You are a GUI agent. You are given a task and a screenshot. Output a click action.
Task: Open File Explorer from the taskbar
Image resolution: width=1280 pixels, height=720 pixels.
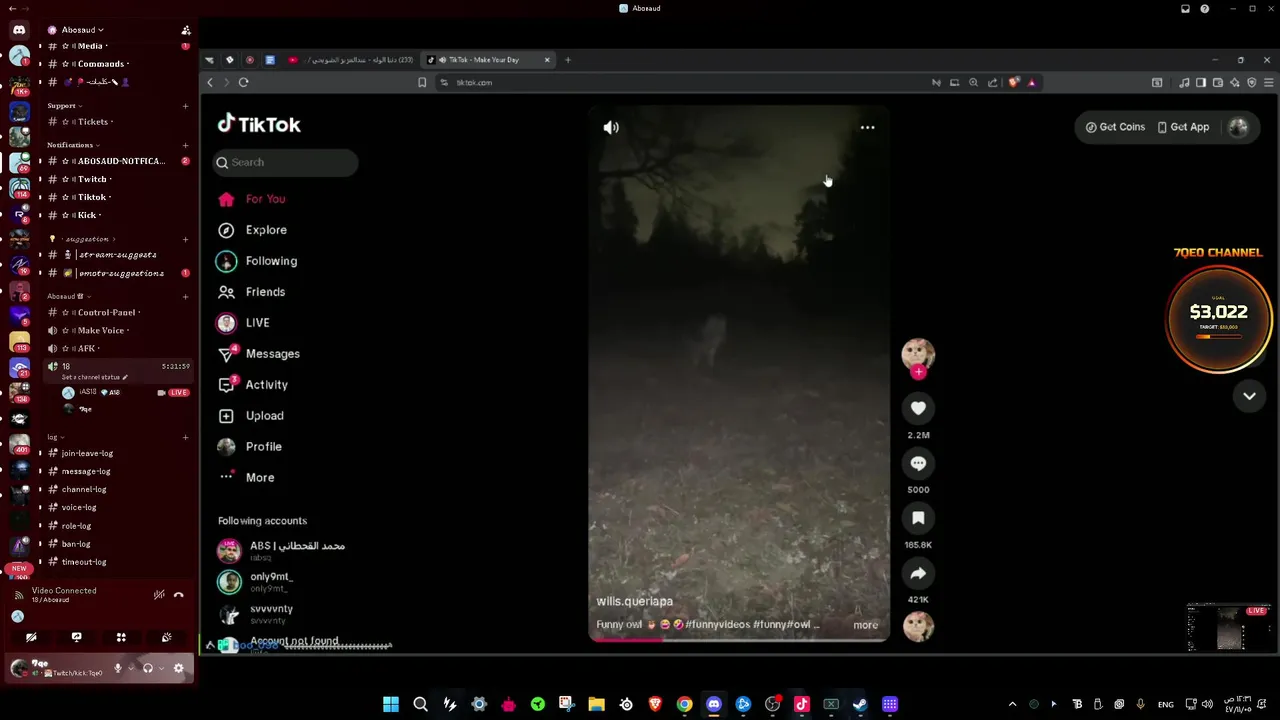(x=596, y=704)
